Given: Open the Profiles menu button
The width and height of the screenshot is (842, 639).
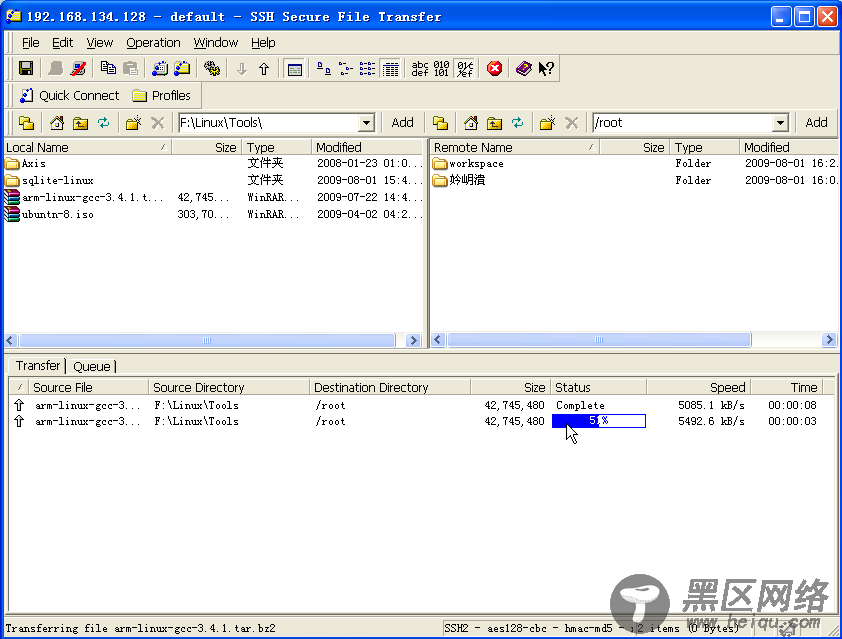Looking at the screenshot, I should (162, 96).
